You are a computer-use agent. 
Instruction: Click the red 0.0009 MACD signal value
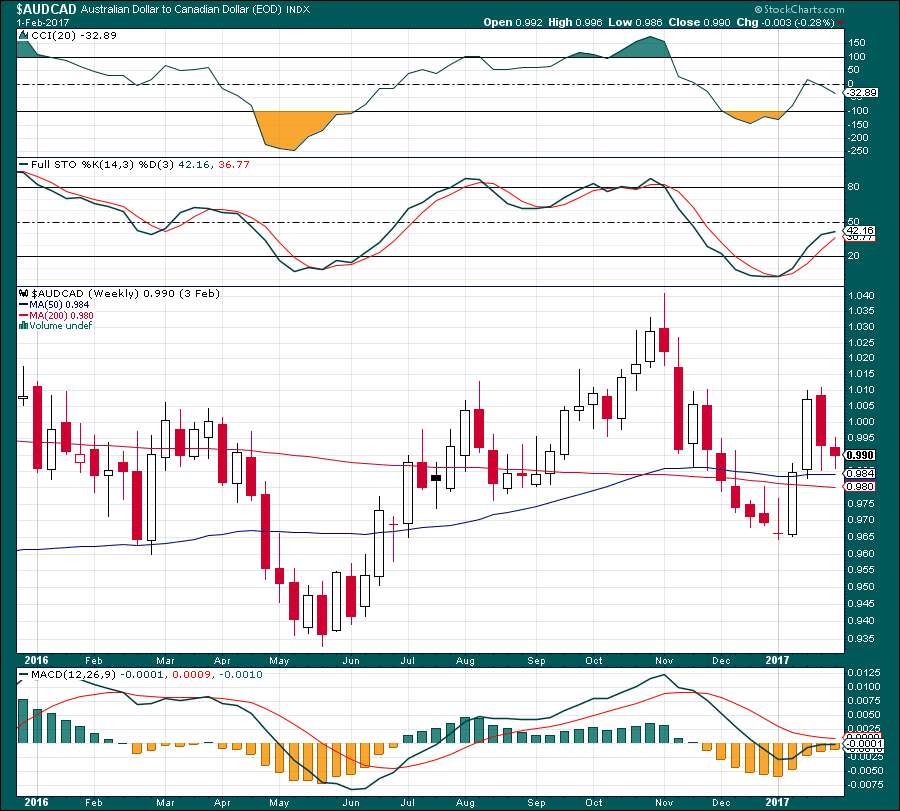[x=190, y=674]
